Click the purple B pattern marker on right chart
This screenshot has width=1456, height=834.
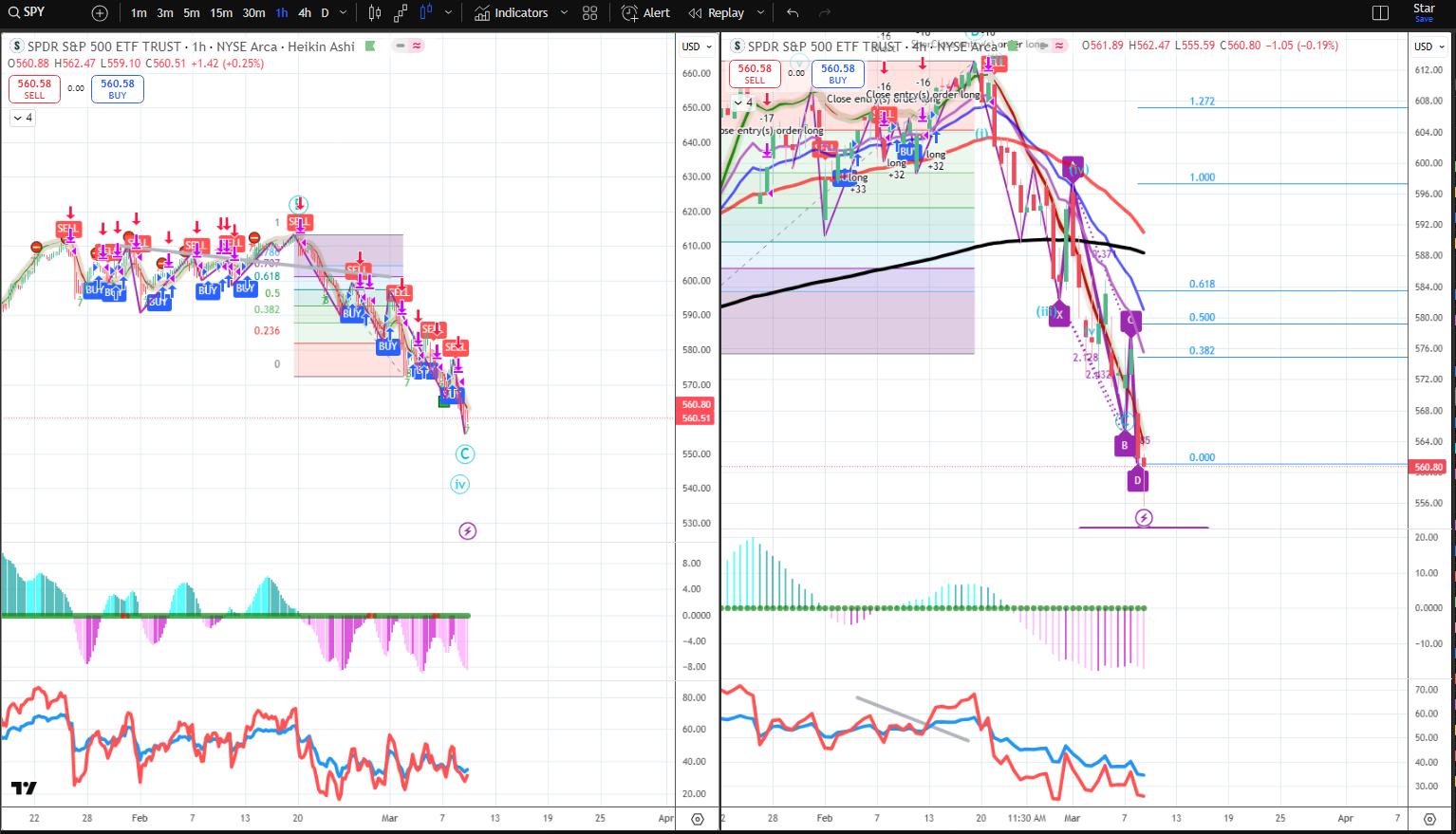[1125, 444]
